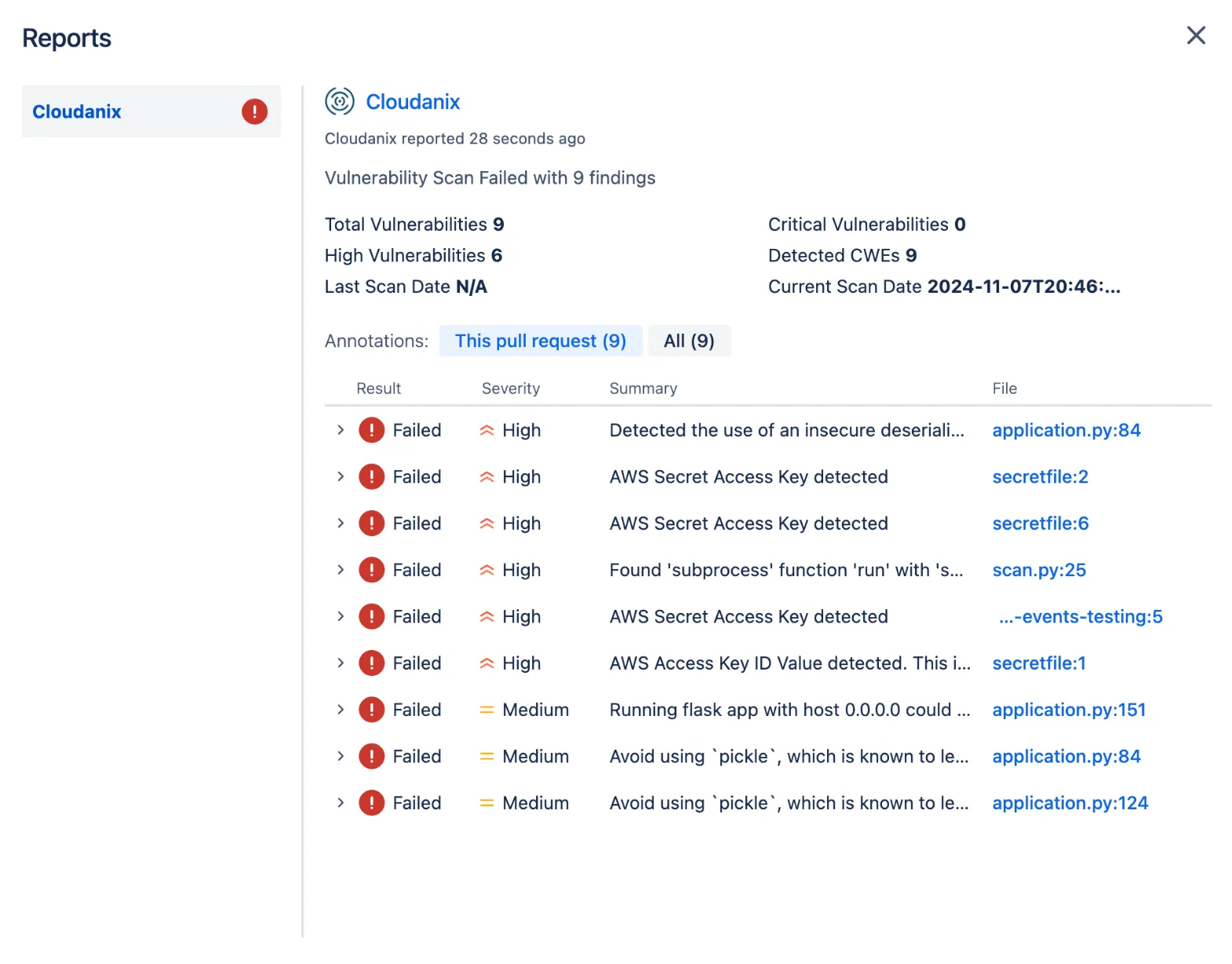The image size is (1232, 964).
Task: Click the high severity icon on the events-testing:5 row
Action: (x=487, y=616)
